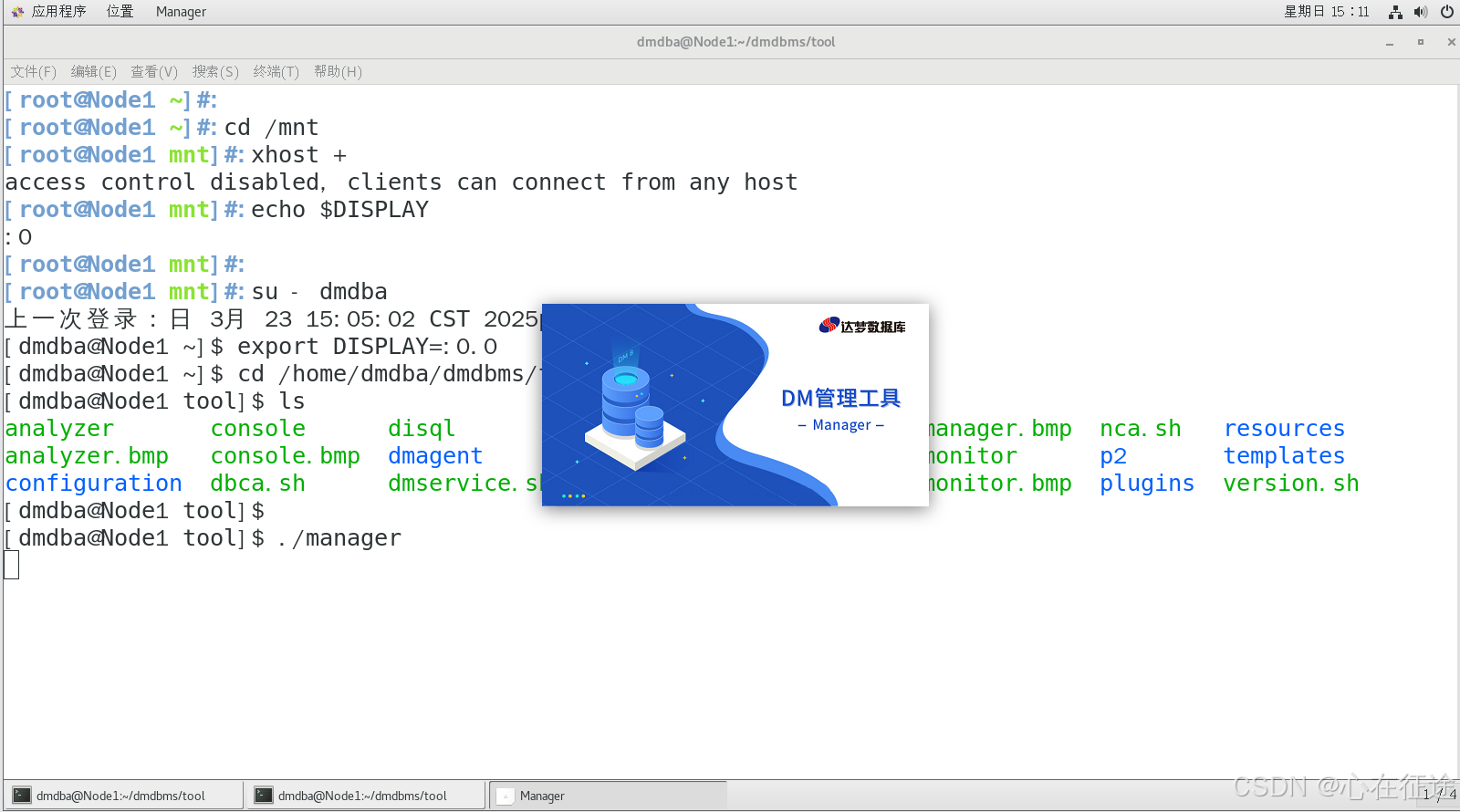This screenshot has height=812, width=1460.
Task: Click the 'plugins' directory name
Action: (x=1147, y=484)
